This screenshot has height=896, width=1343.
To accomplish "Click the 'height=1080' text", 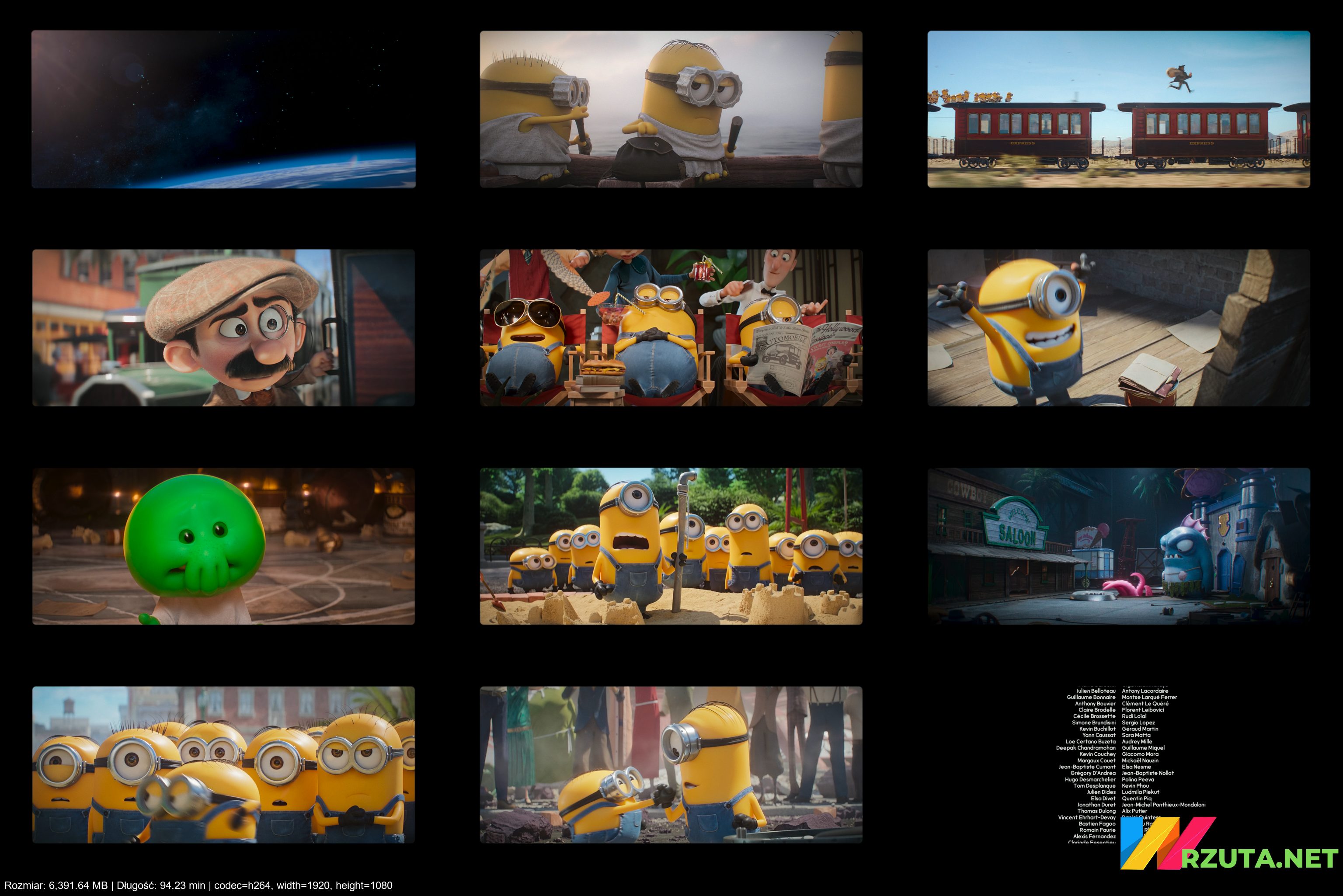I will pyautogui.click(x=364, y=886).
